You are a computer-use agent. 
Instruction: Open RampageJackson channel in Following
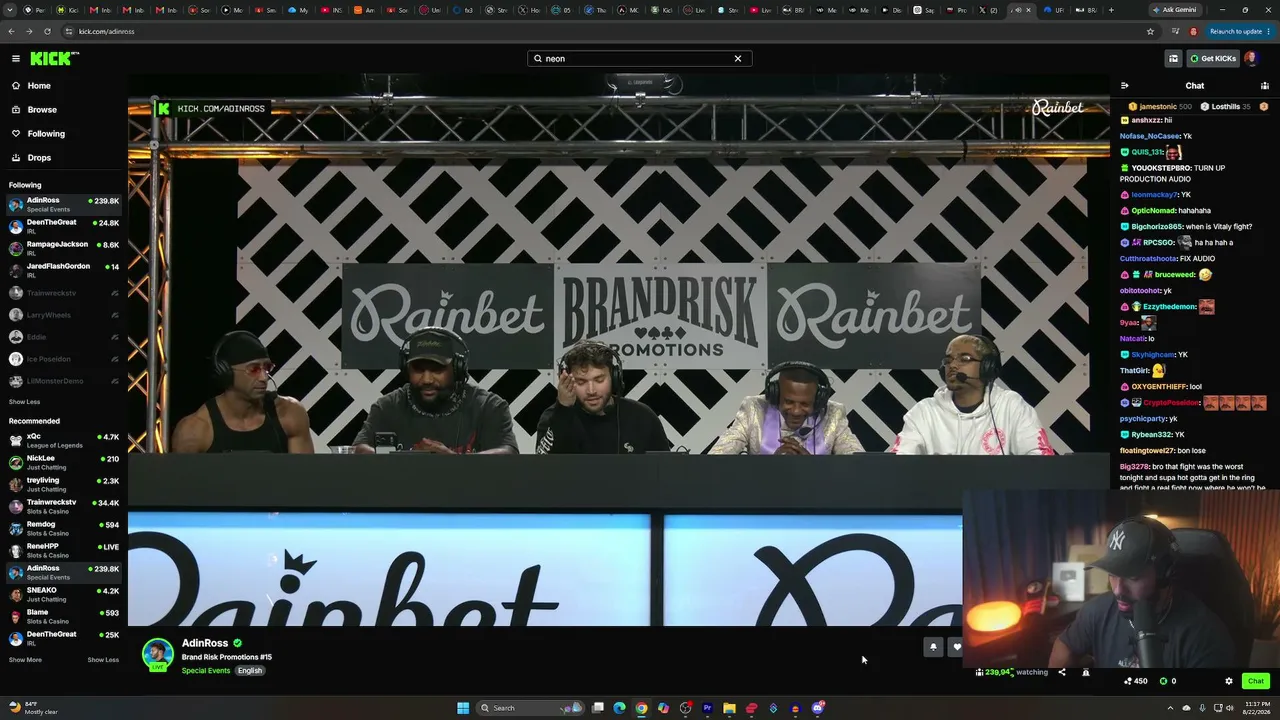pos(63,249)
